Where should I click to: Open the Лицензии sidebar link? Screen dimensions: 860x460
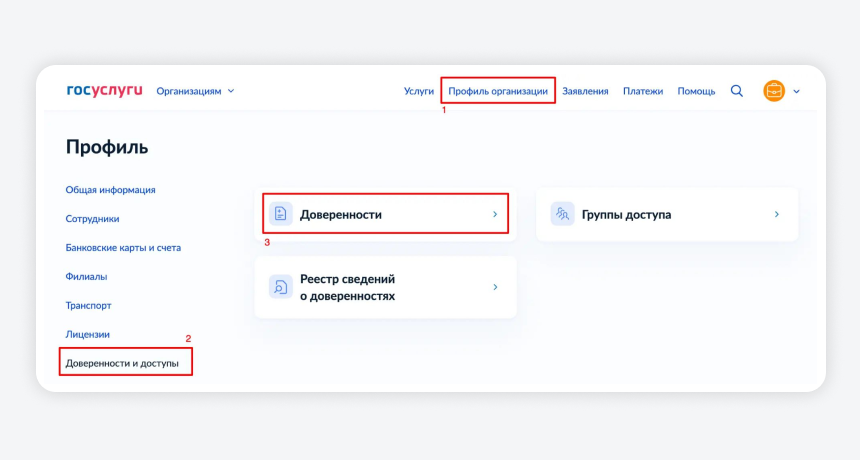[x=87, y=334]
